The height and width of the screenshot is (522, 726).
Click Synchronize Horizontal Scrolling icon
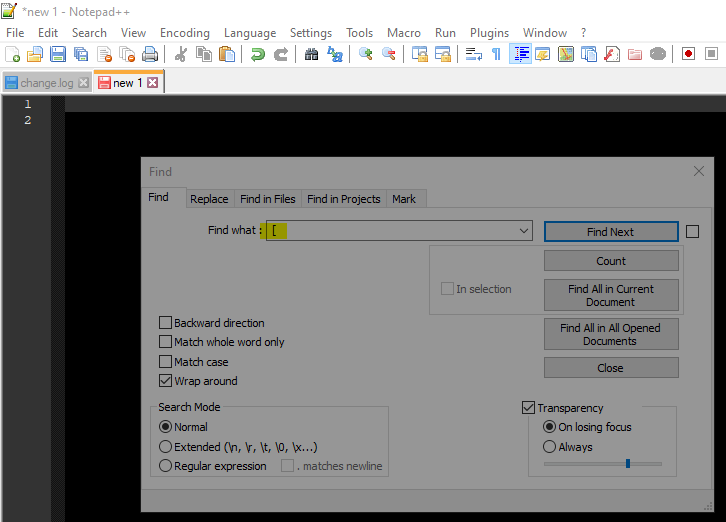[443, 54]
